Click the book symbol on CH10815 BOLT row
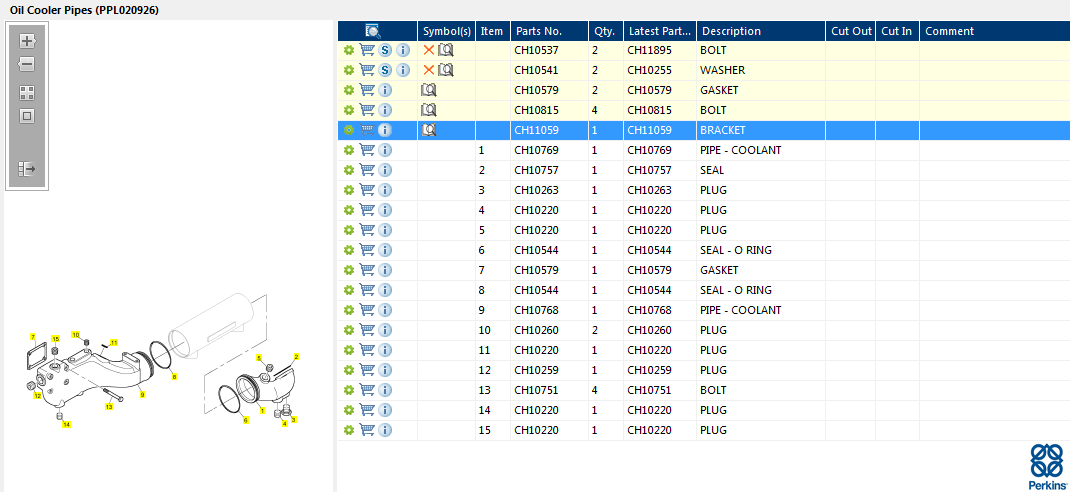 429,110
